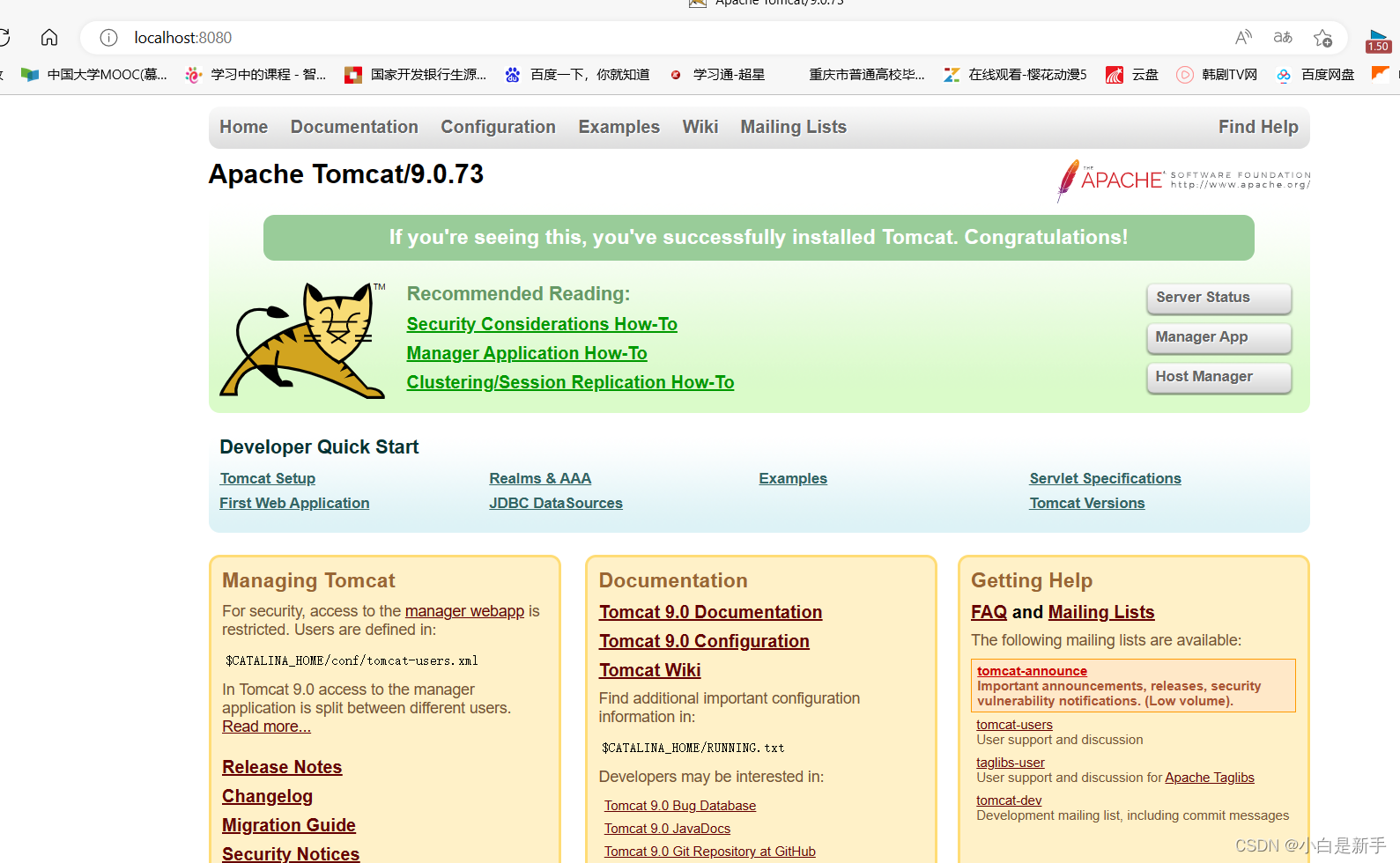Click the Tomcat cat mascot image

click(x=302, y=341)
